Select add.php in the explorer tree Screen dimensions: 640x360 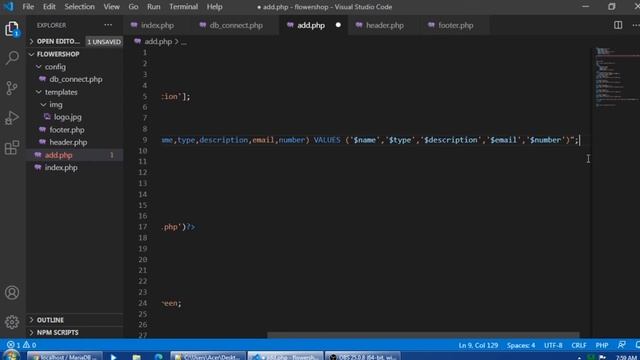tap(75, 155)
